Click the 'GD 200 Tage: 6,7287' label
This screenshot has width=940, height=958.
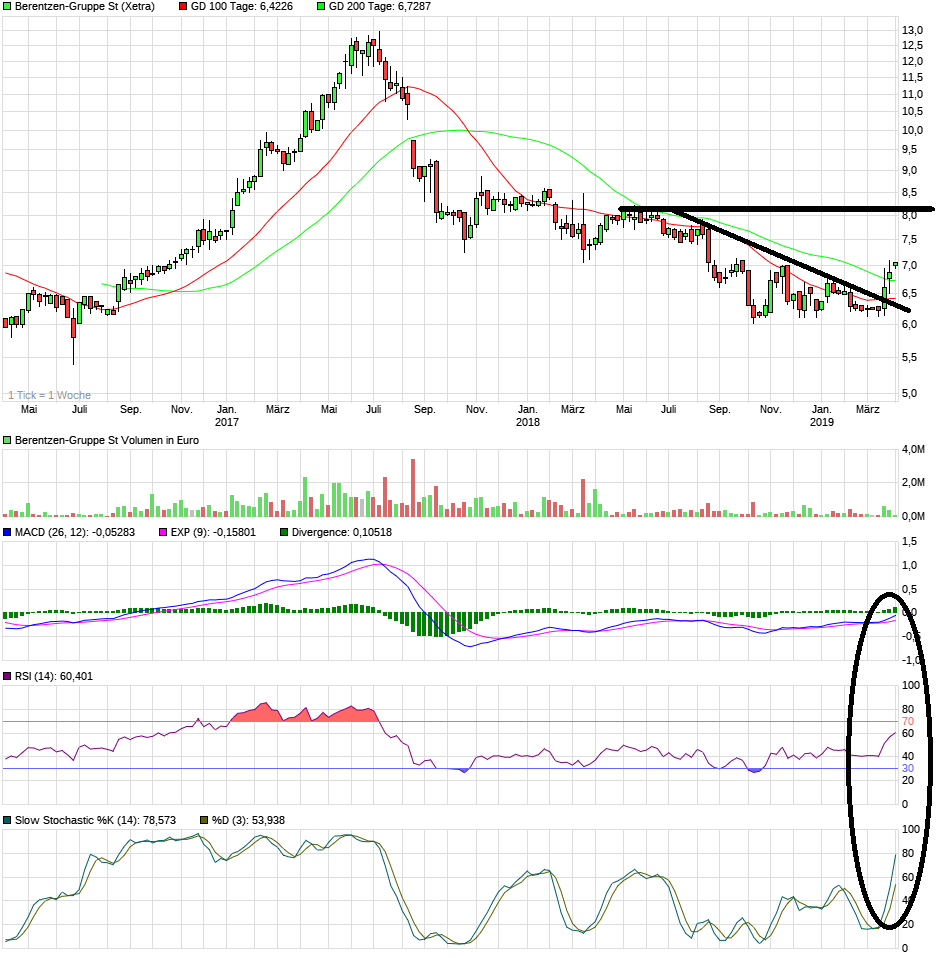[380, 7]
